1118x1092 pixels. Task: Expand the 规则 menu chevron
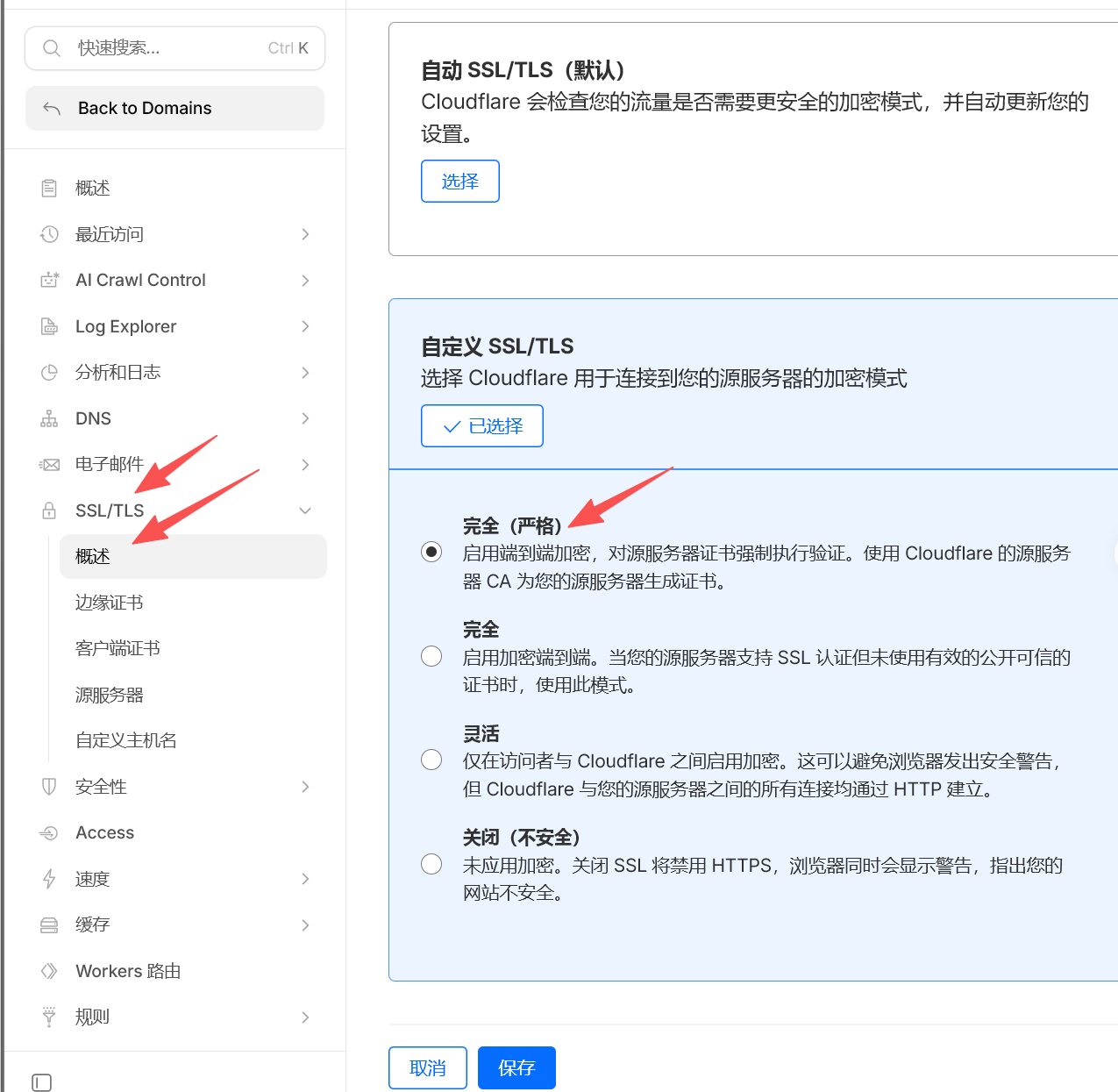(305, 1017)
